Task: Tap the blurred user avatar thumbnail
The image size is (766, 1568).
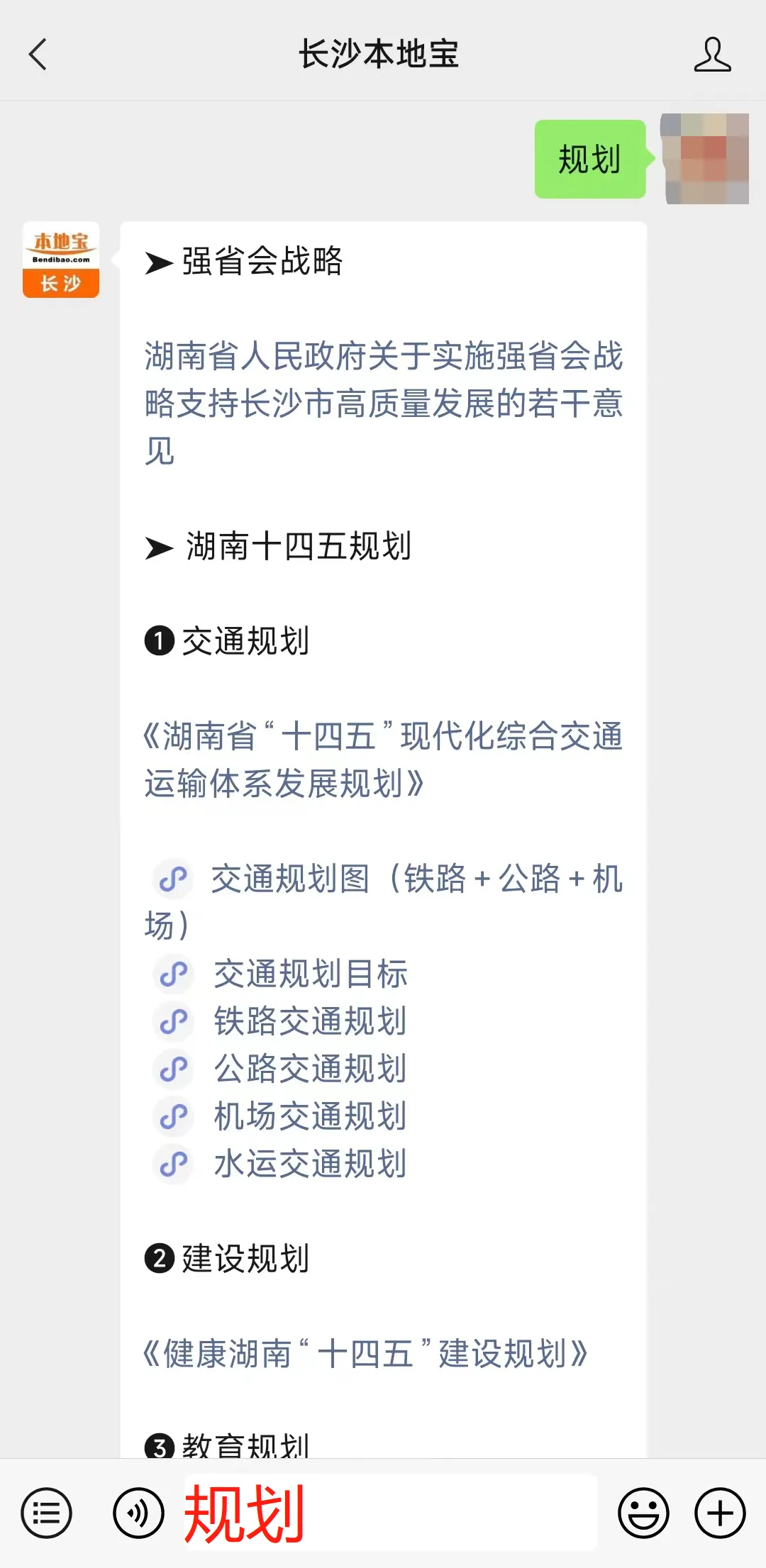Action: pyautogui.click(x=704, y=159)
